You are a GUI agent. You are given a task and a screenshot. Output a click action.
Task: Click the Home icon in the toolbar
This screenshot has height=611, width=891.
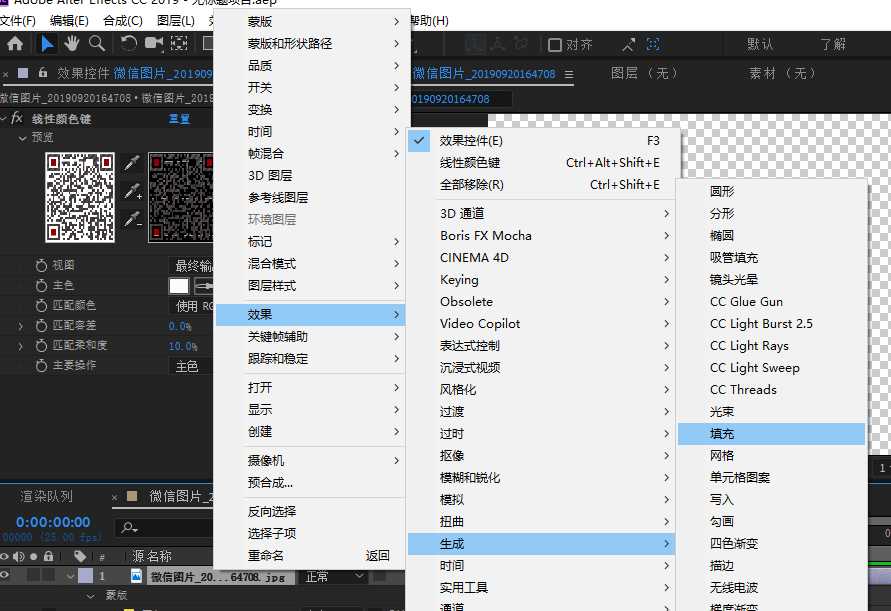(15, 44)
